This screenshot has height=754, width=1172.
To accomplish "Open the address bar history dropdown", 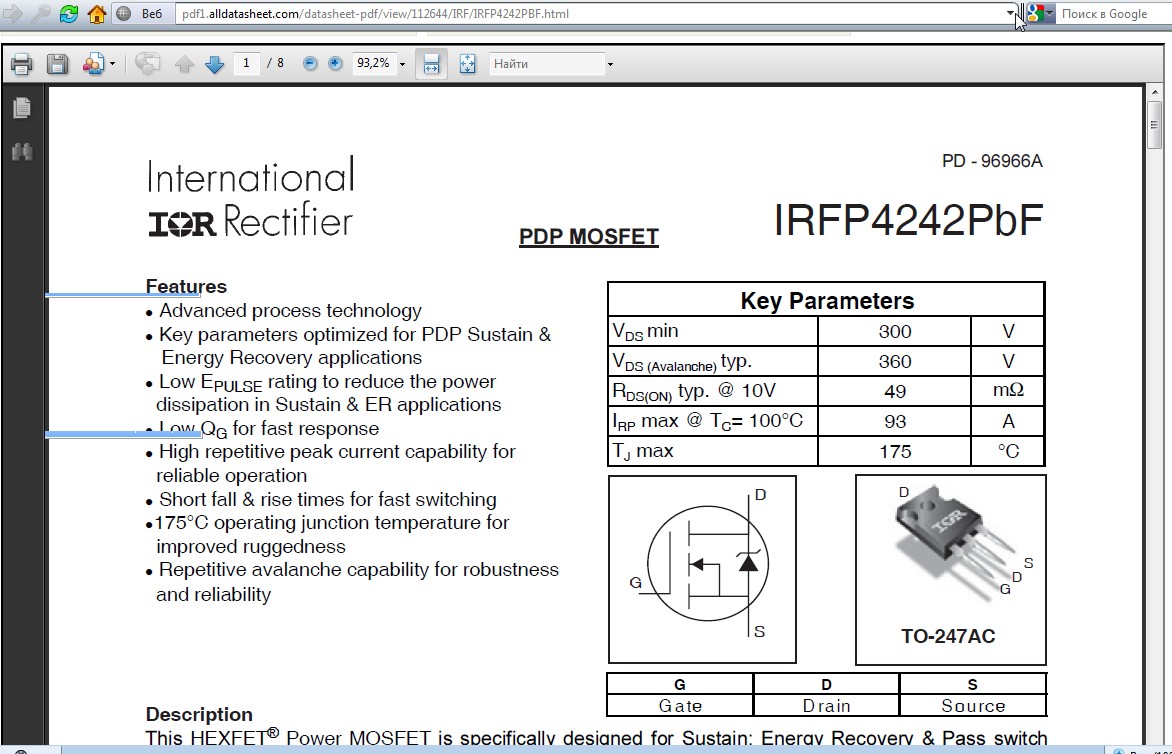I will pyautogui.click(x=1010, y=14).
